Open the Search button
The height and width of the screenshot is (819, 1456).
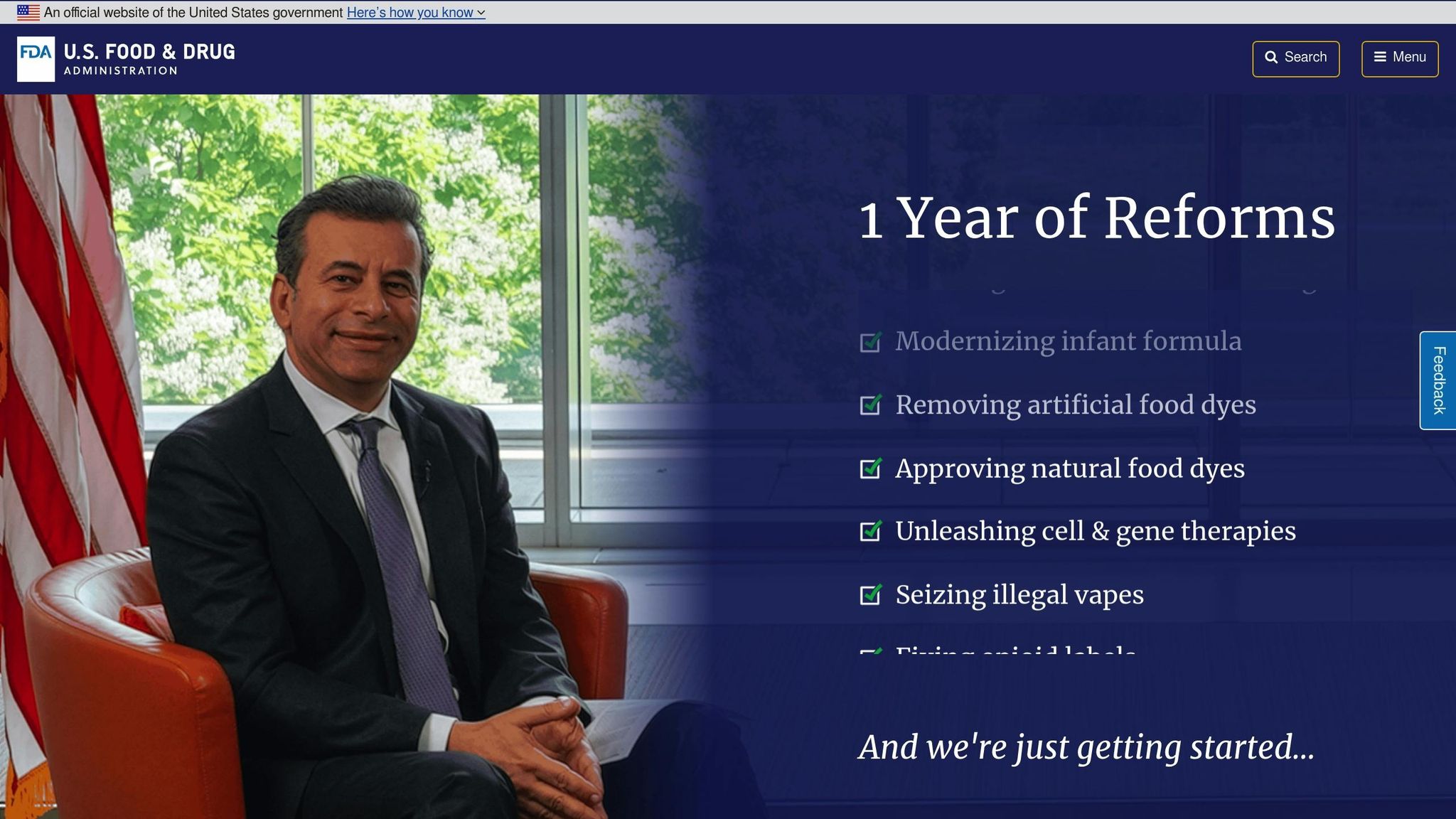pos(1295,58)
